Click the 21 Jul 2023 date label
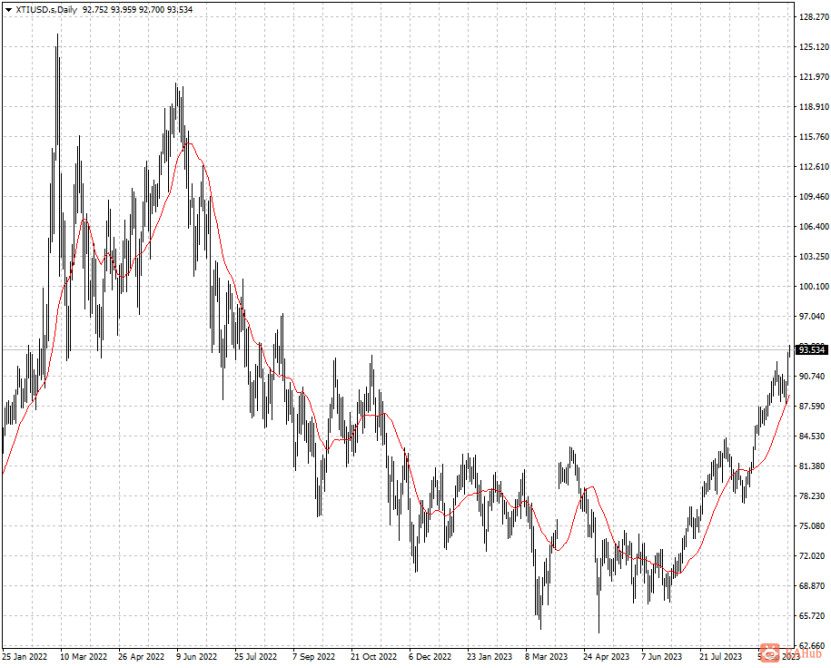 point(720,657)
